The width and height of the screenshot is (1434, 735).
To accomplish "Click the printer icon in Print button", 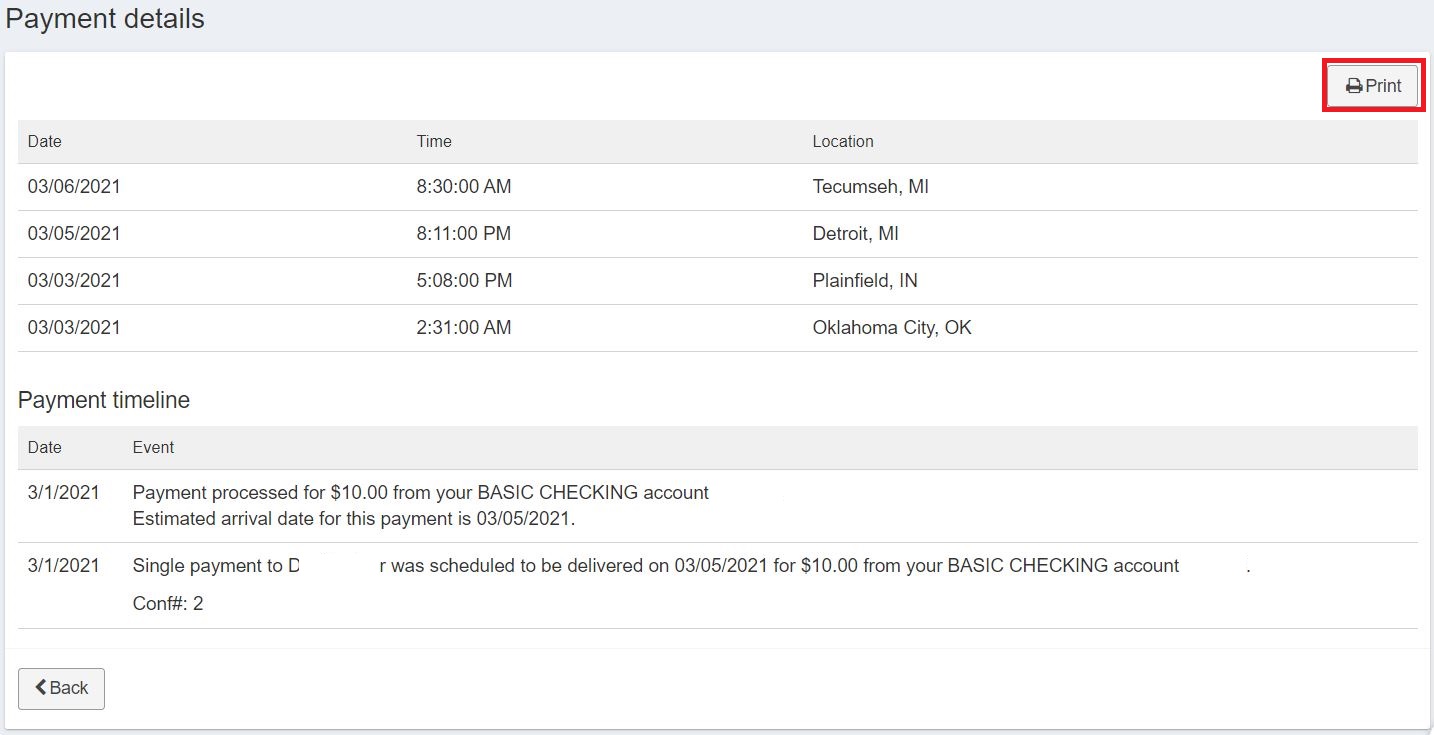I will [x=1354, y=87].
